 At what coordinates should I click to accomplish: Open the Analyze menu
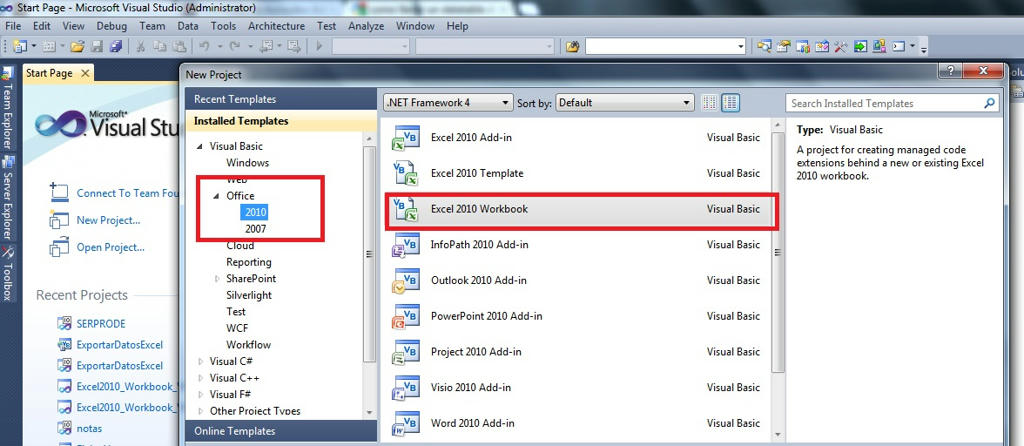click(x=366, y=26)
